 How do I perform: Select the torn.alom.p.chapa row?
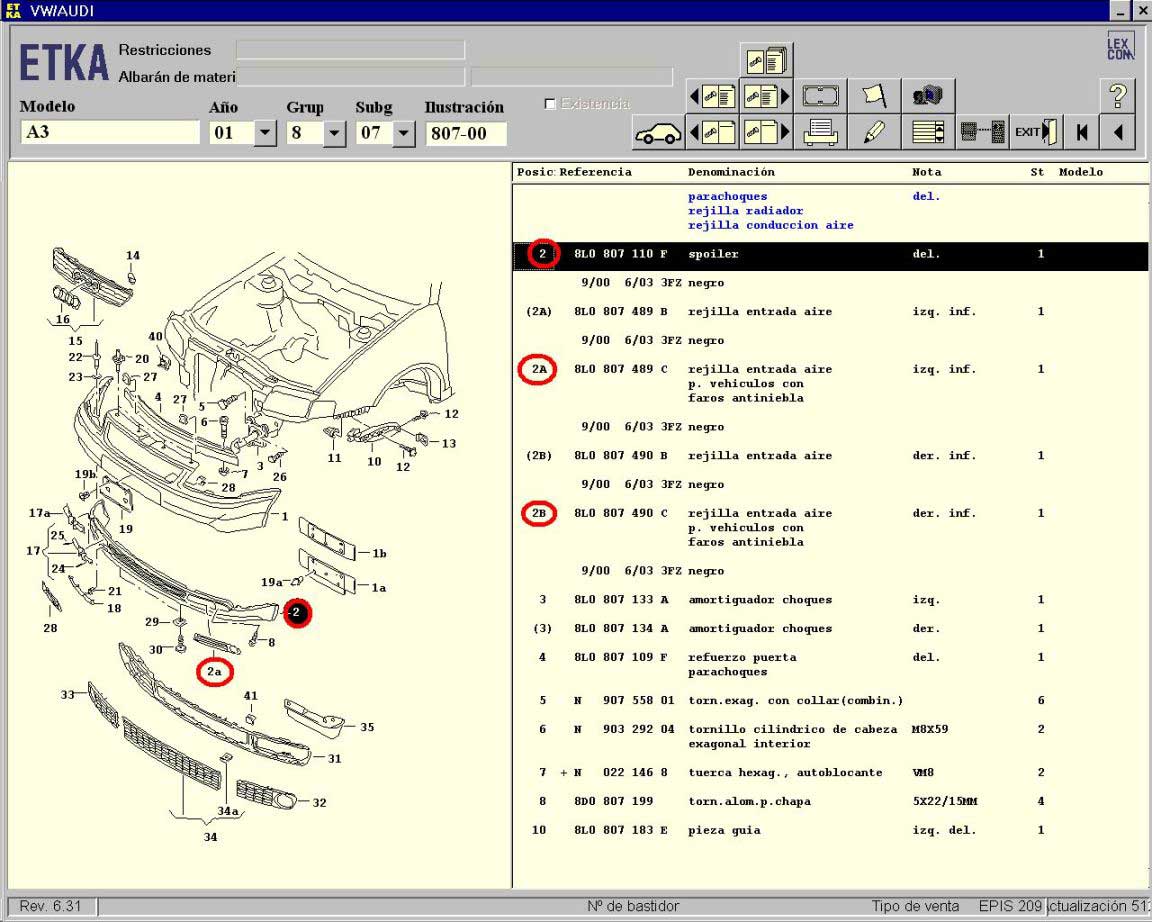click(830, 802)
